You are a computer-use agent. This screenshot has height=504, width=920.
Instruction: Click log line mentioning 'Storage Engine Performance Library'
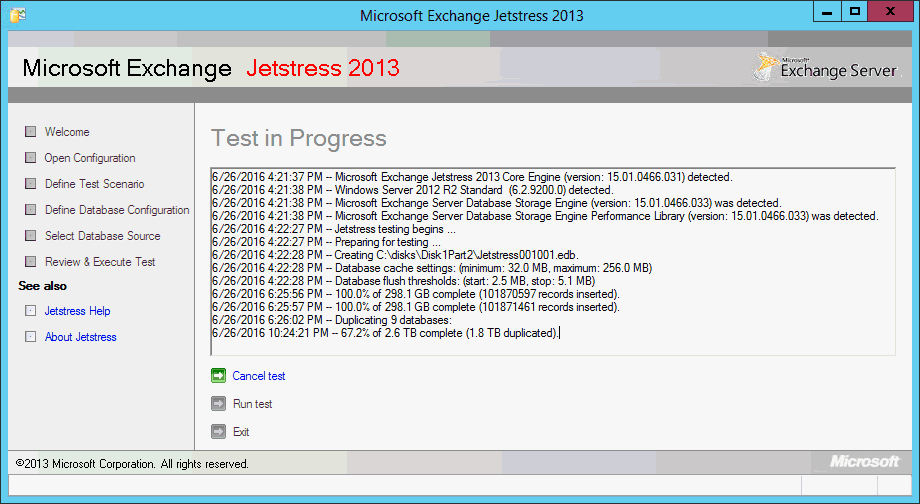(546, 216)
